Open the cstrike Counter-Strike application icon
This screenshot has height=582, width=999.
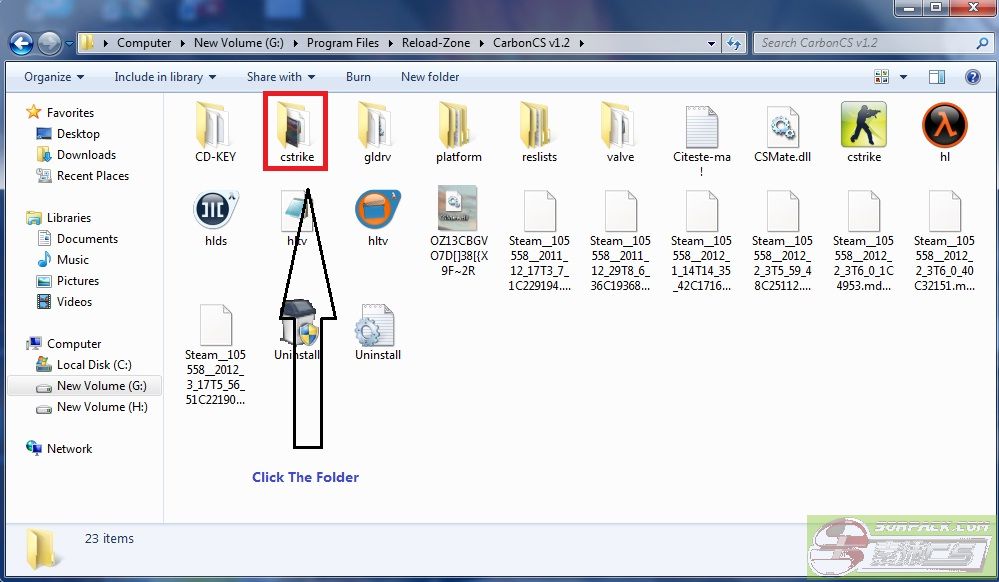862,126
